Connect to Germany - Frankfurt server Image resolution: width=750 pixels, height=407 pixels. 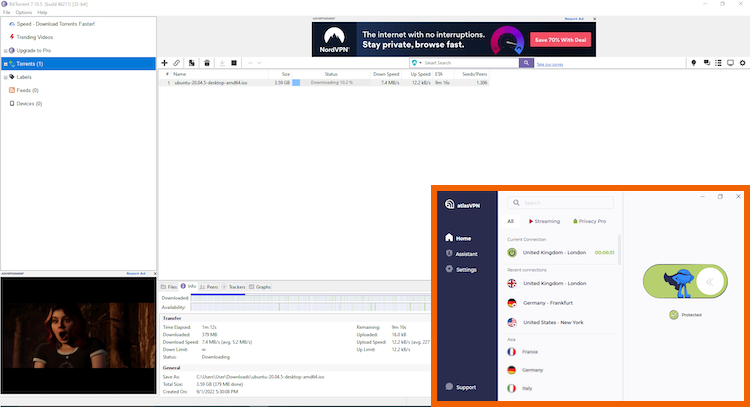click(x=550, y=303)
